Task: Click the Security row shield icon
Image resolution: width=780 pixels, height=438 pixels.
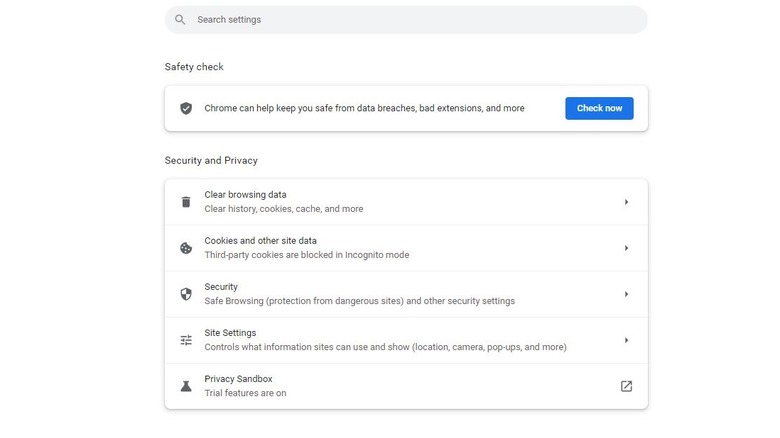Action: (x=186, y=294)
